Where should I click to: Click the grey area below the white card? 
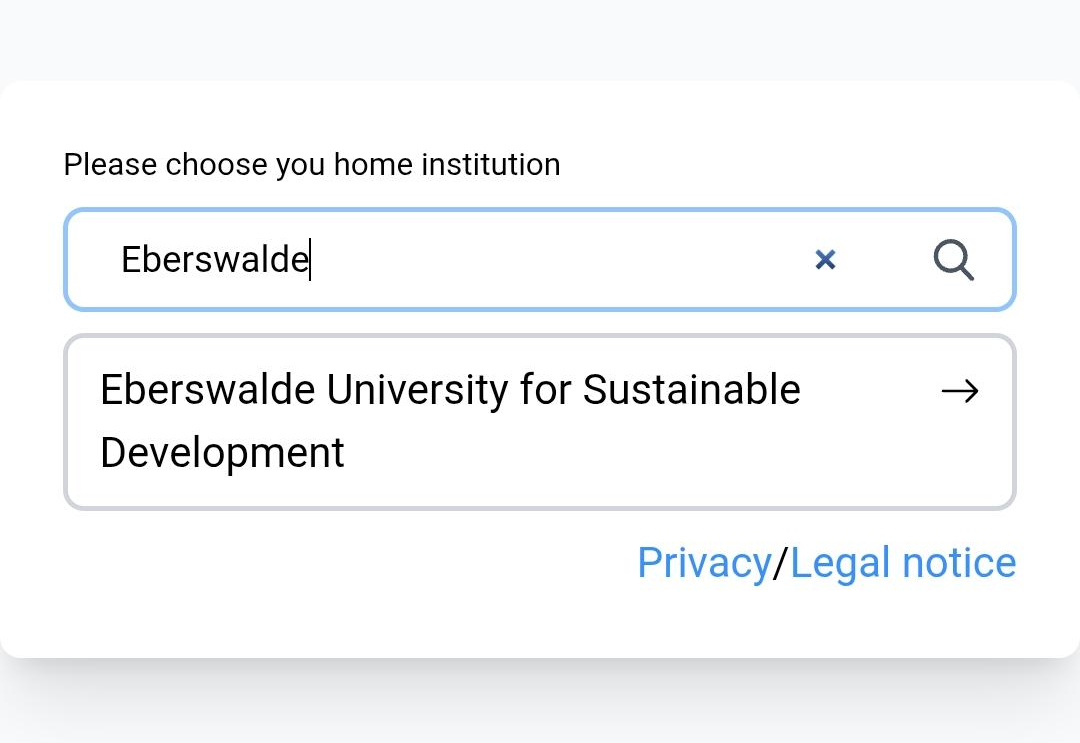(540, 705)
